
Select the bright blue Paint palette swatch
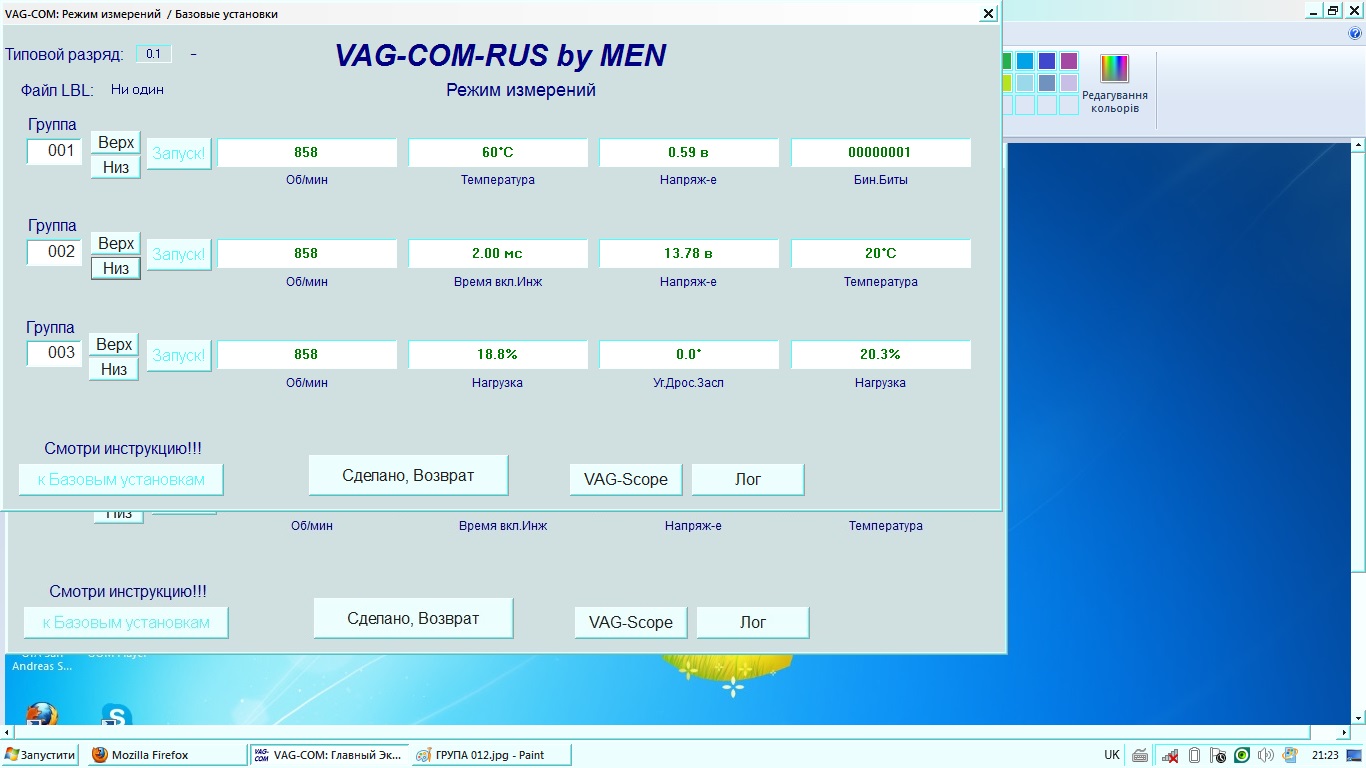[x=1025, y=61]
